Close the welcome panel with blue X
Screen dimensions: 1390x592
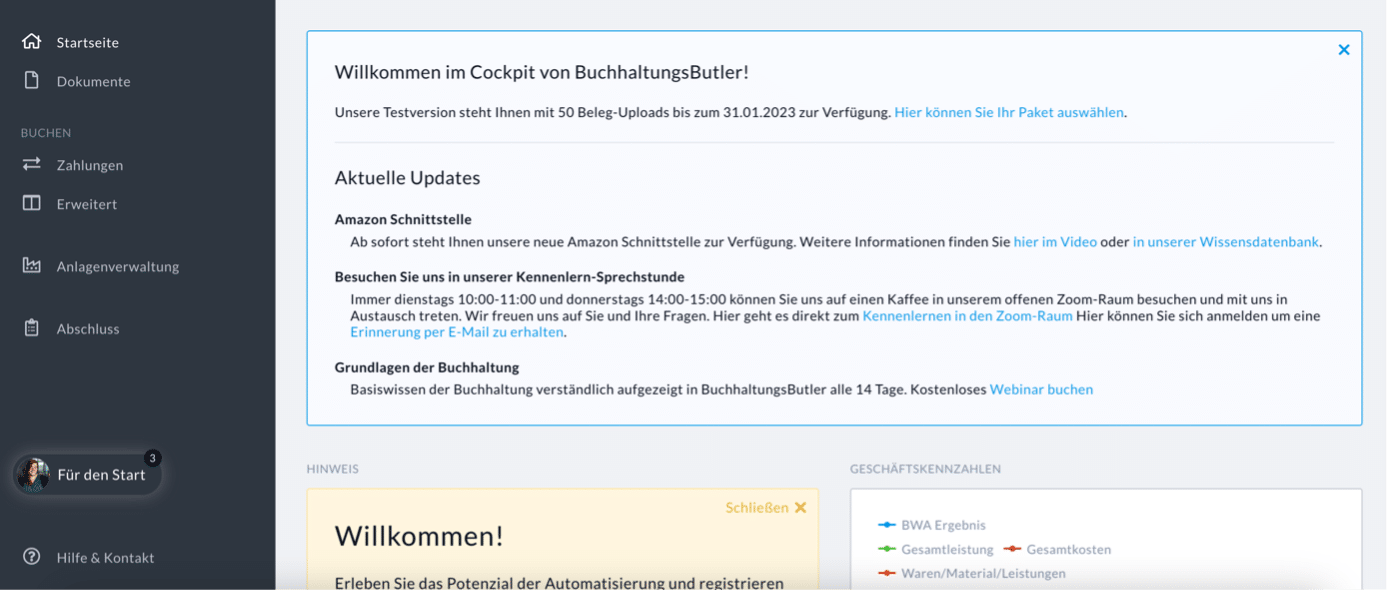pos(1344,50)
